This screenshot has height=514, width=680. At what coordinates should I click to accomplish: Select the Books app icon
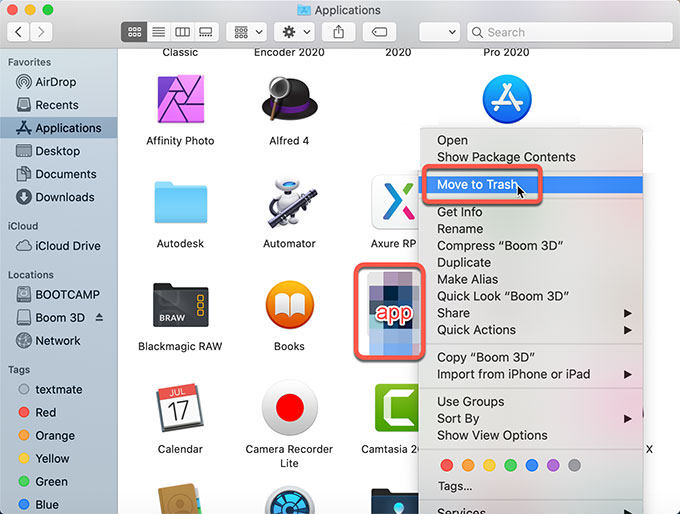289,305
